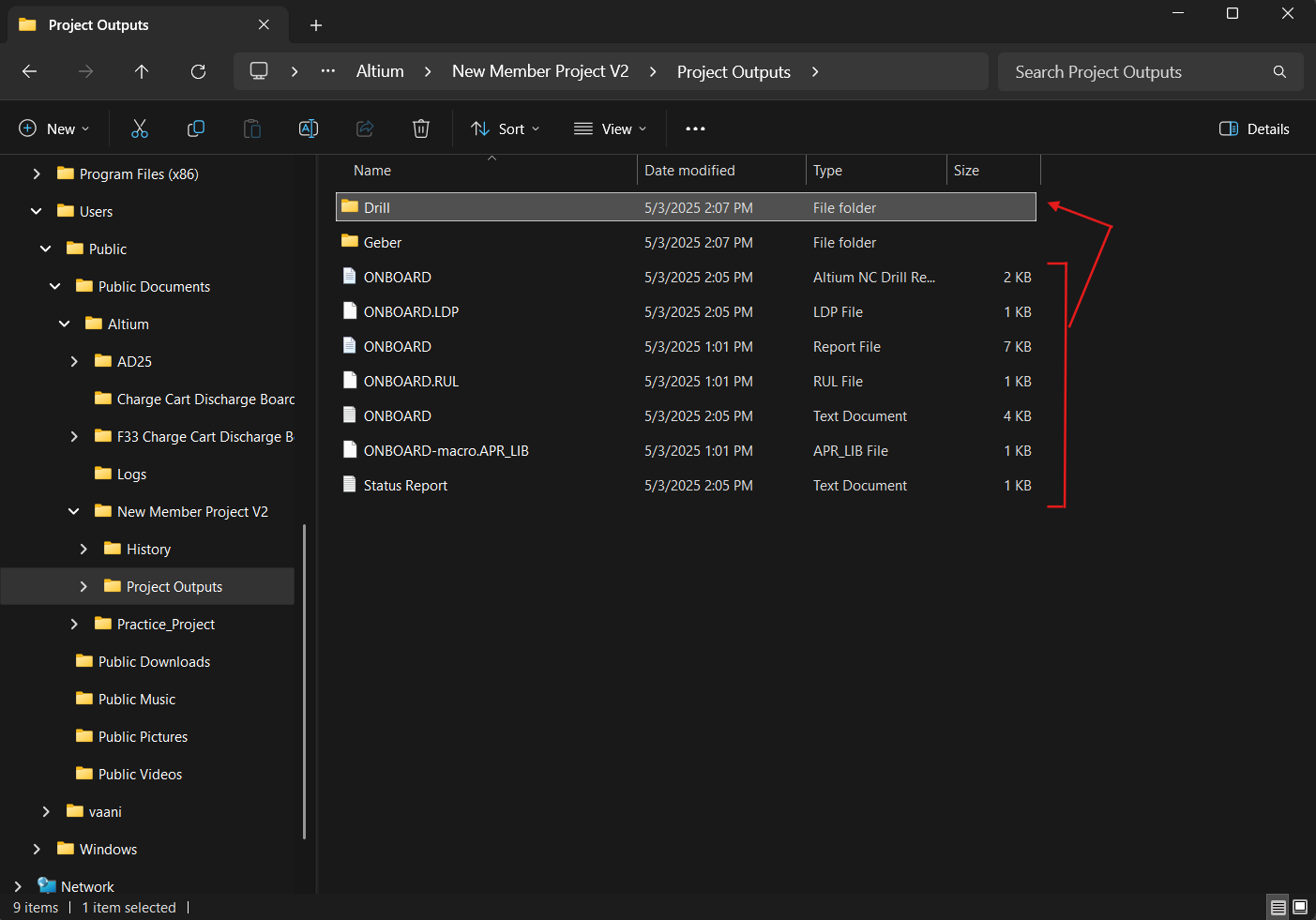Click the This PC monitor icon in address bar
This screenshot has height=920, width=1316.
(x=259, y=71)
